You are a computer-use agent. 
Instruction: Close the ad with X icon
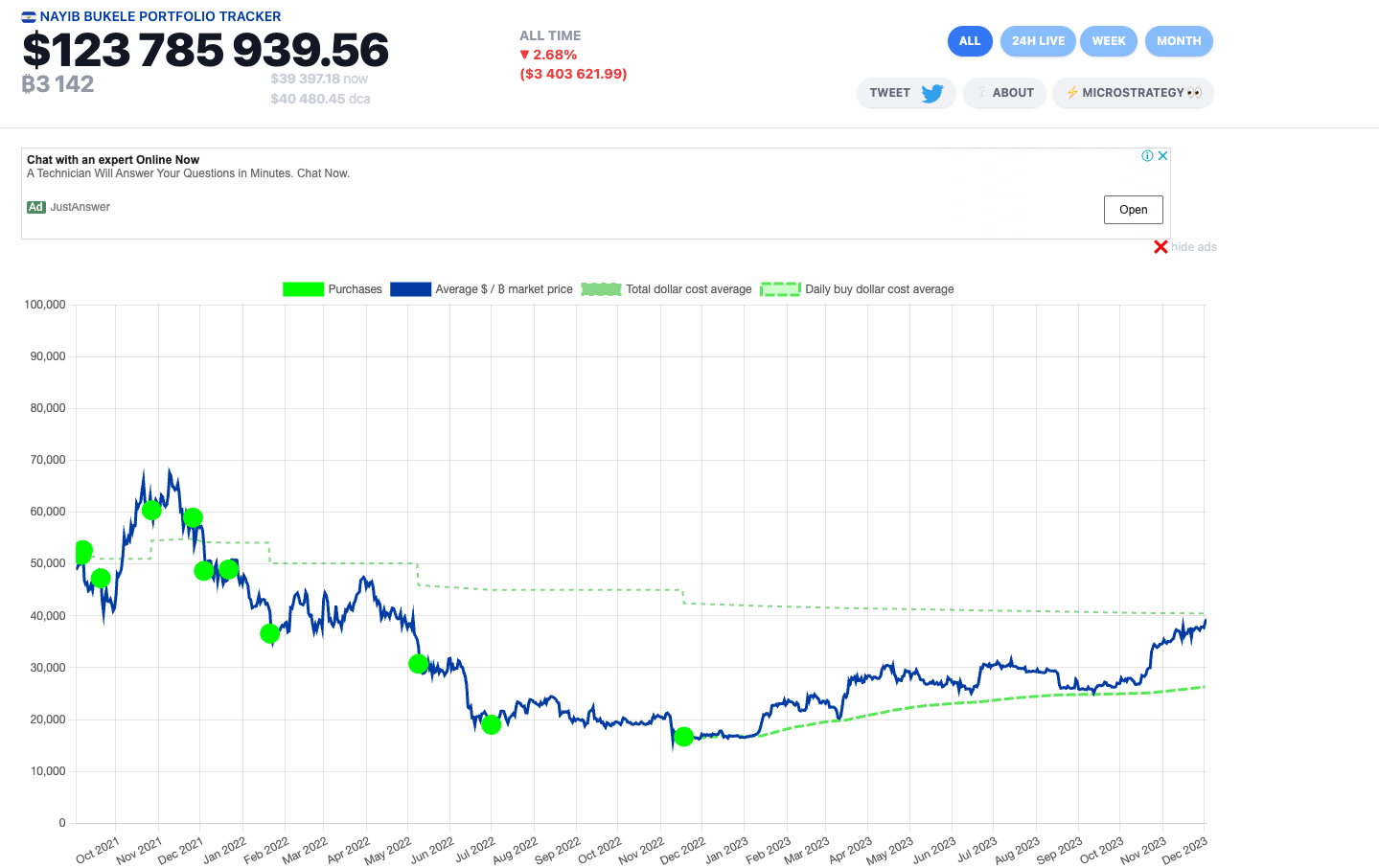(1162, 156)
